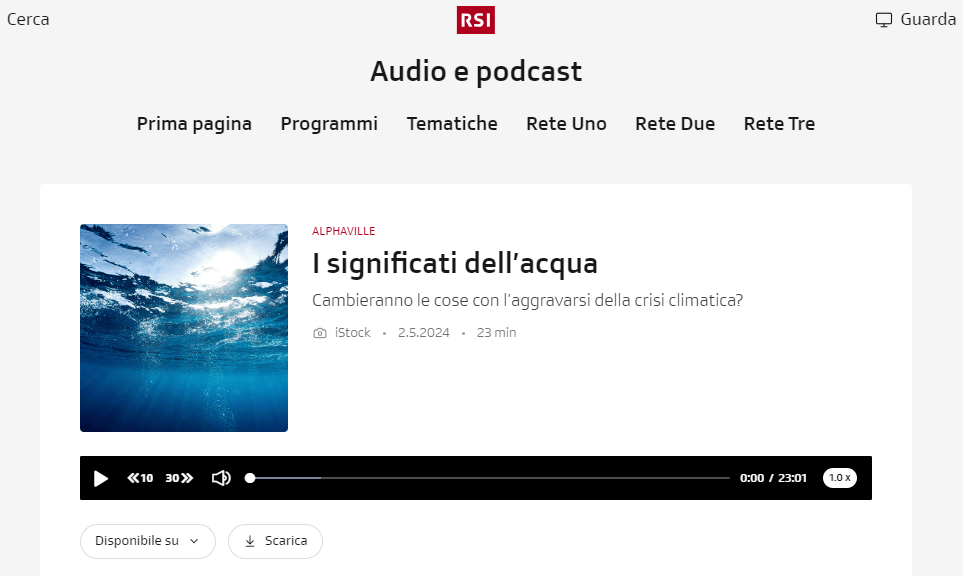Open the Cerca search
This screenshot has height=576, width=963.
coord(28,19)
